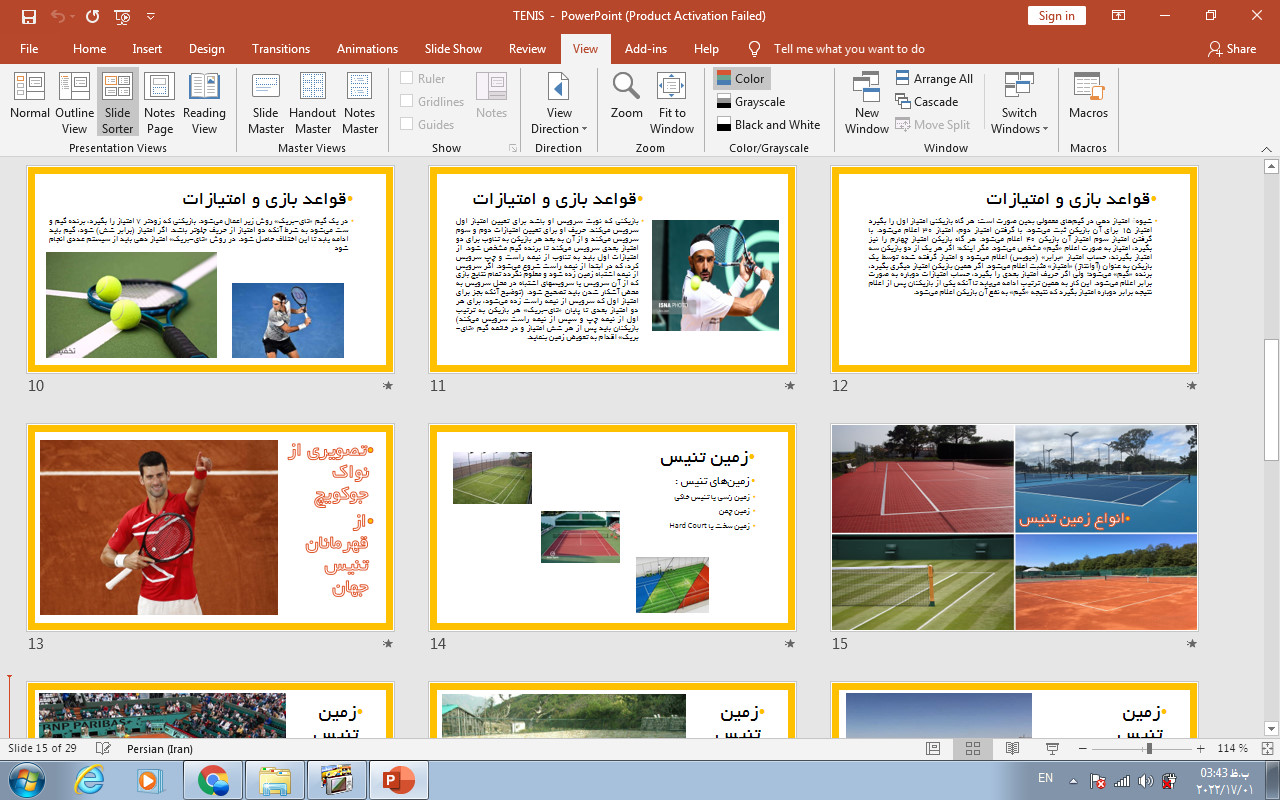
Task: Switch to Normal view
Action: (30, 100)
